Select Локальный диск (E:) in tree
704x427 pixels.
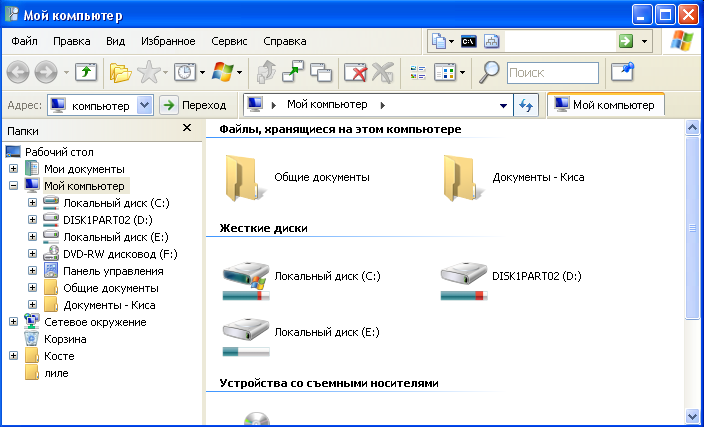pos(116,237)
